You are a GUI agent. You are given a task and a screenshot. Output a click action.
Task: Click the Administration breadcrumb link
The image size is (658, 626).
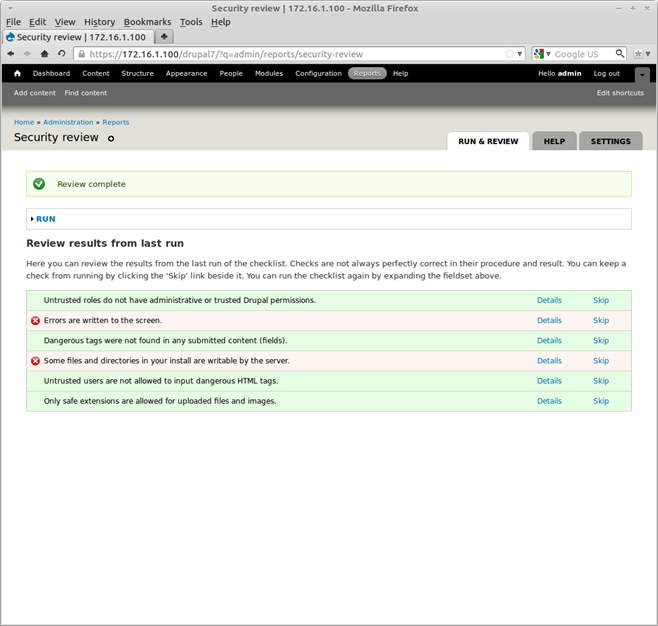pos(68,122)
